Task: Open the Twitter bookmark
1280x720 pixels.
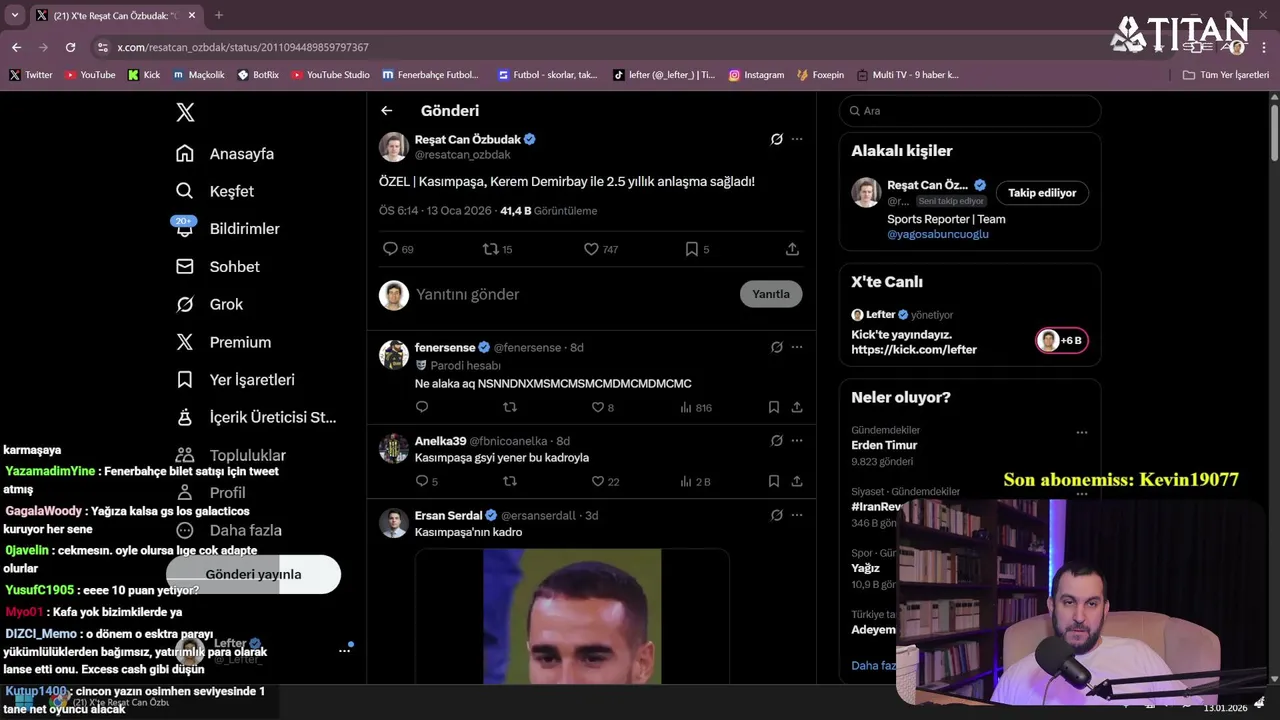Action: tap(31, 75)
